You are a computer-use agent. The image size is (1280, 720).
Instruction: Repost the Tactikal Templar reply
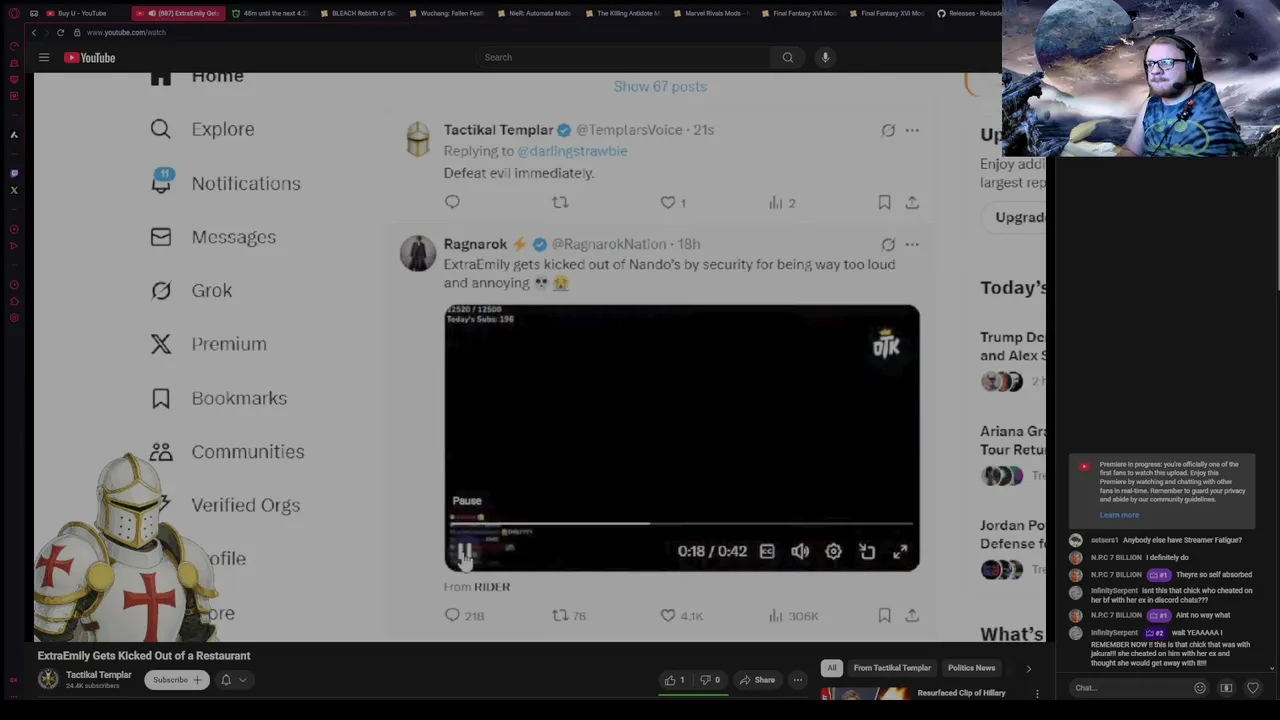click(560, 202)
